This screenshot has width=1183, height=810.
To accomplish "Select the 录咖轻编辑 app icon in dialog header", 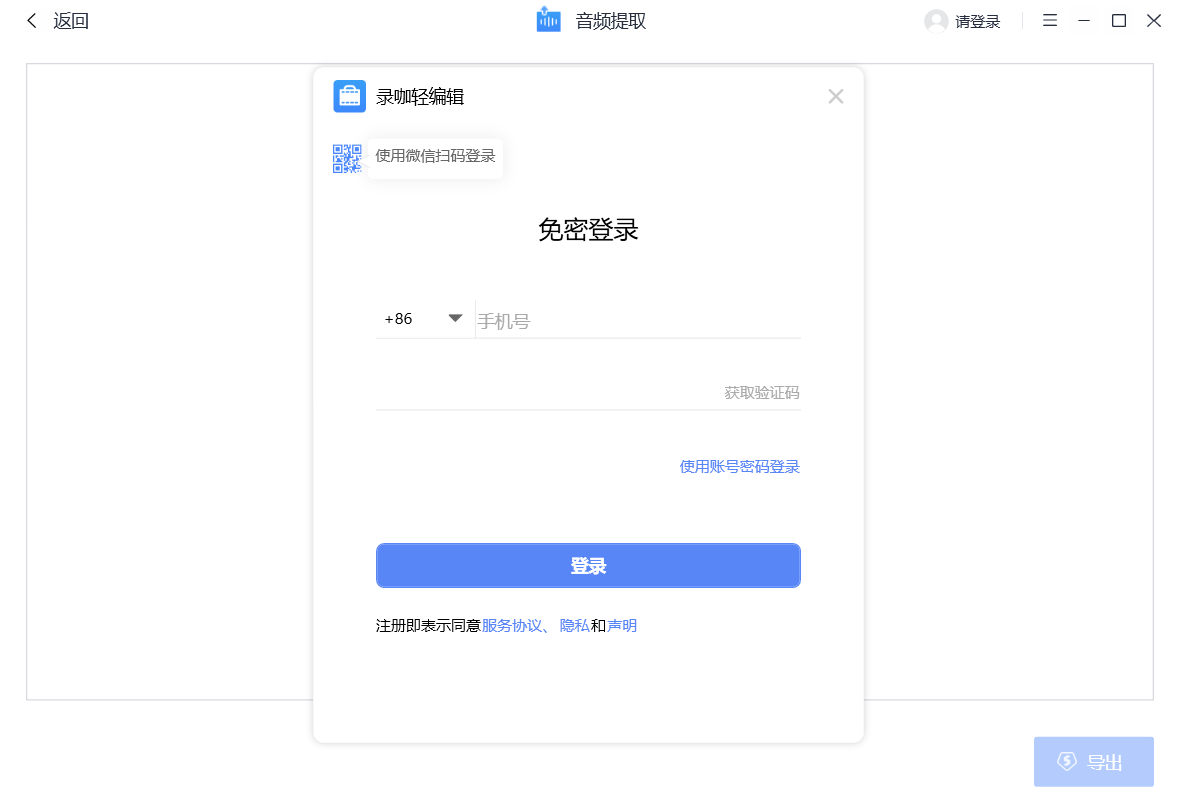I will 349,96.
